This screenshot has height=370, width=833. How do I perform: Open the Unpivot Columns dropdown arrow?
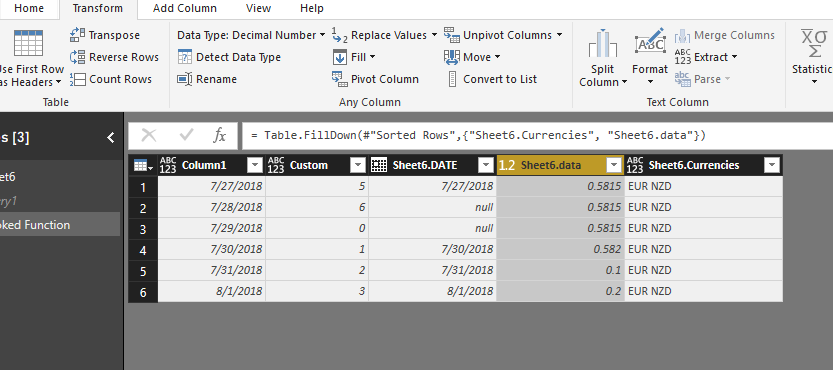click(x=559, y=35)
